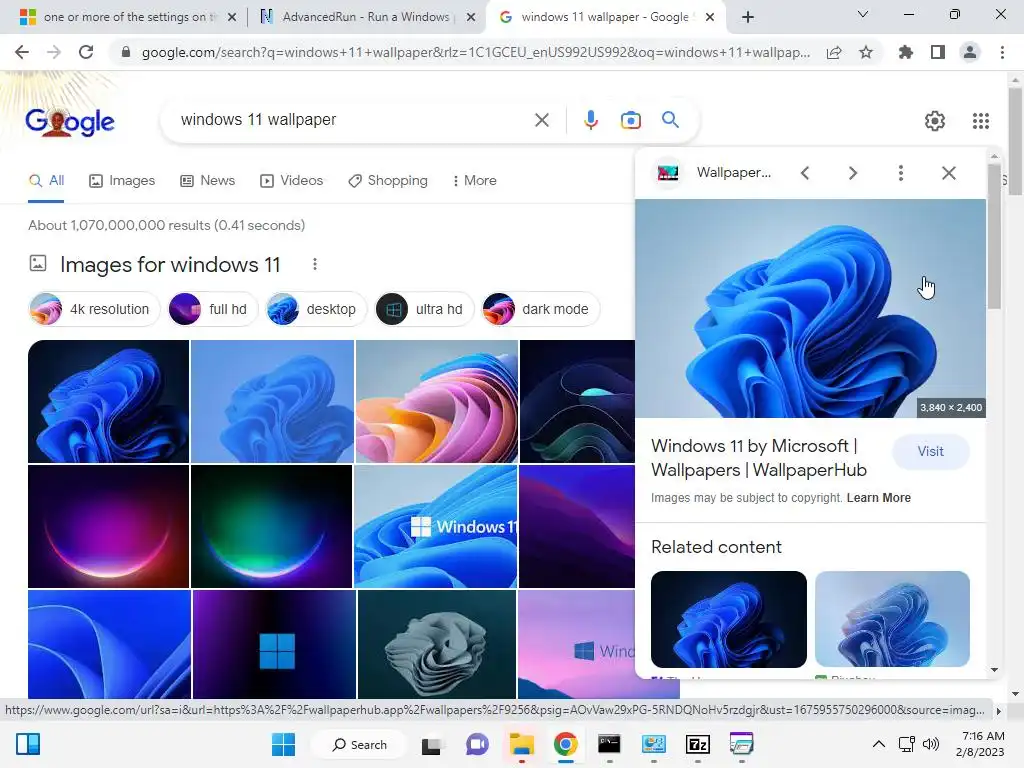Open the magenta glowing arc wallpaper result
The height and width of the screenshot is (768, 1024).
108,526
